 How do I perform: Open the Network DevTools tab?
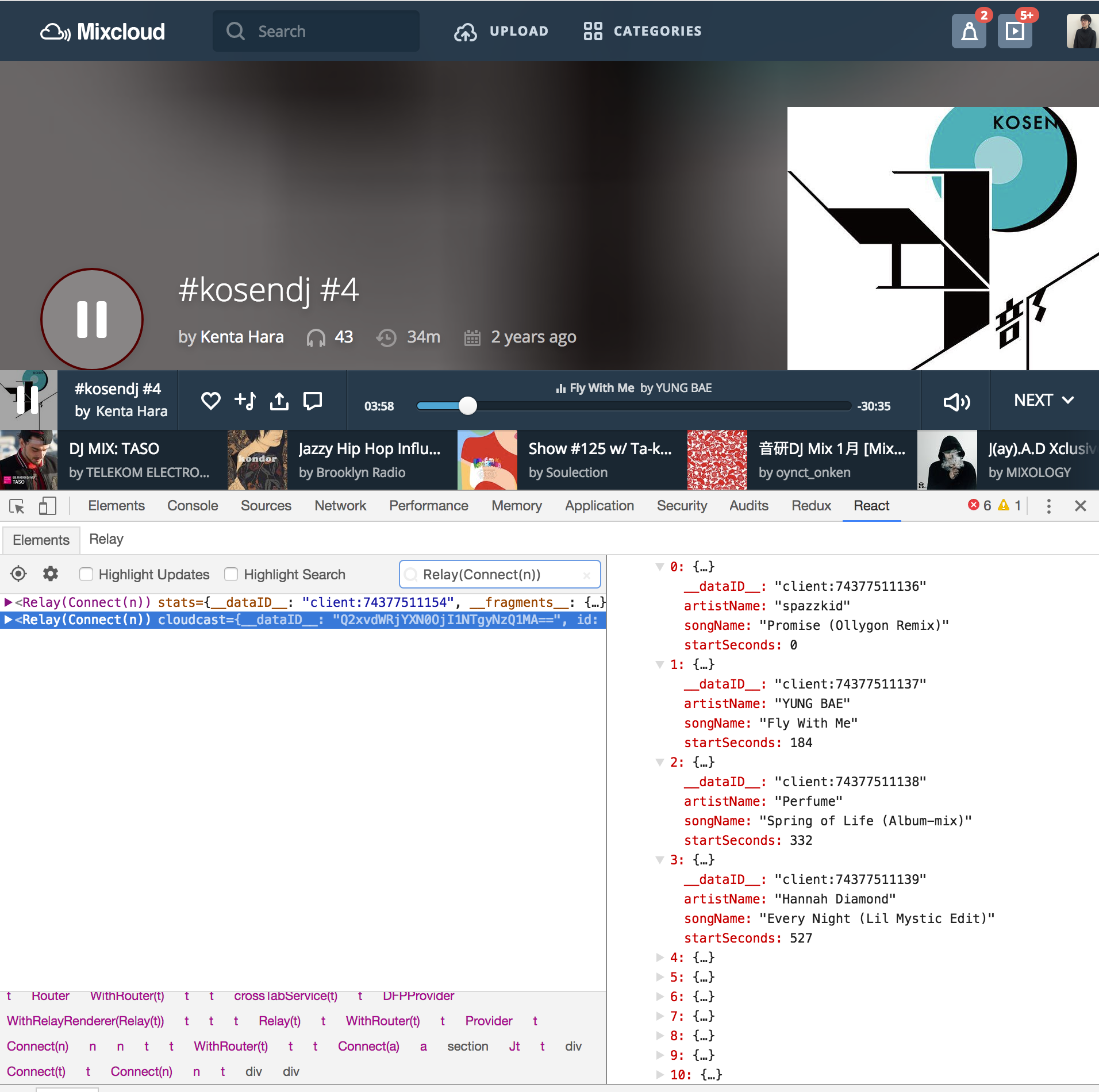340,506
